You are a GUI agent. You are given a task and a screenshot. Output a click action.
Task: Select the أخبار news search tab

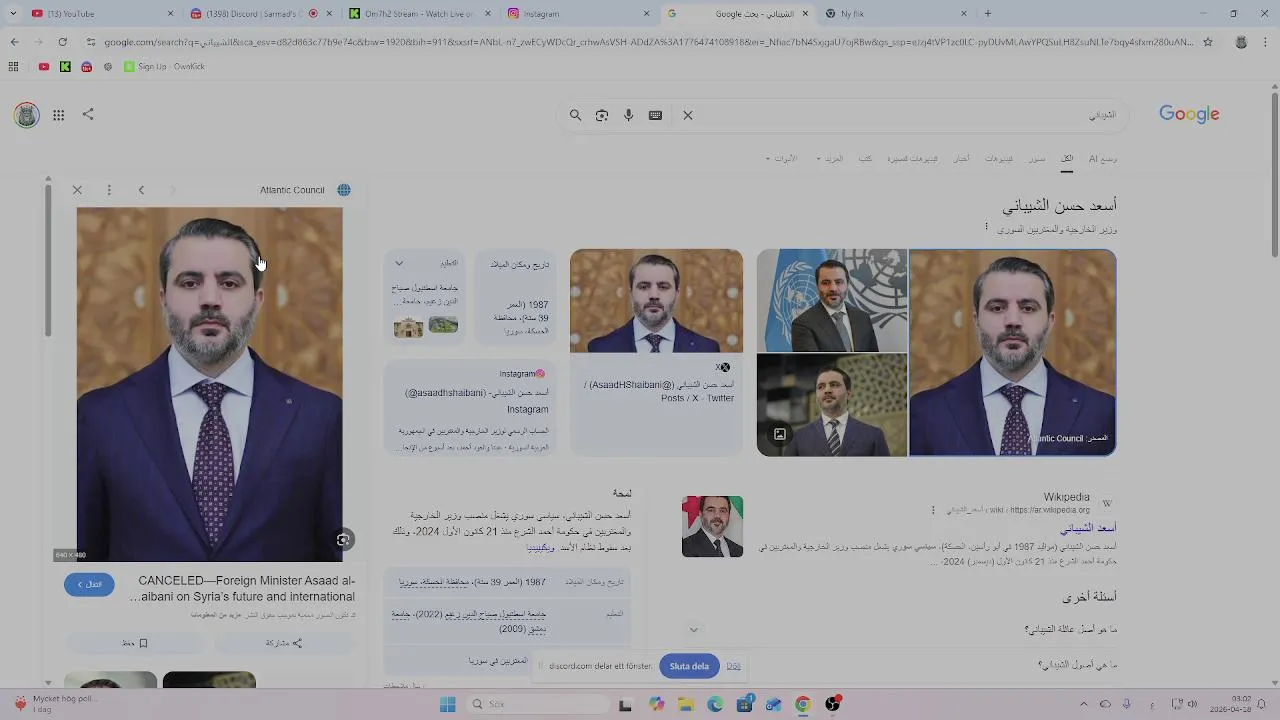(x=961, y=159)
